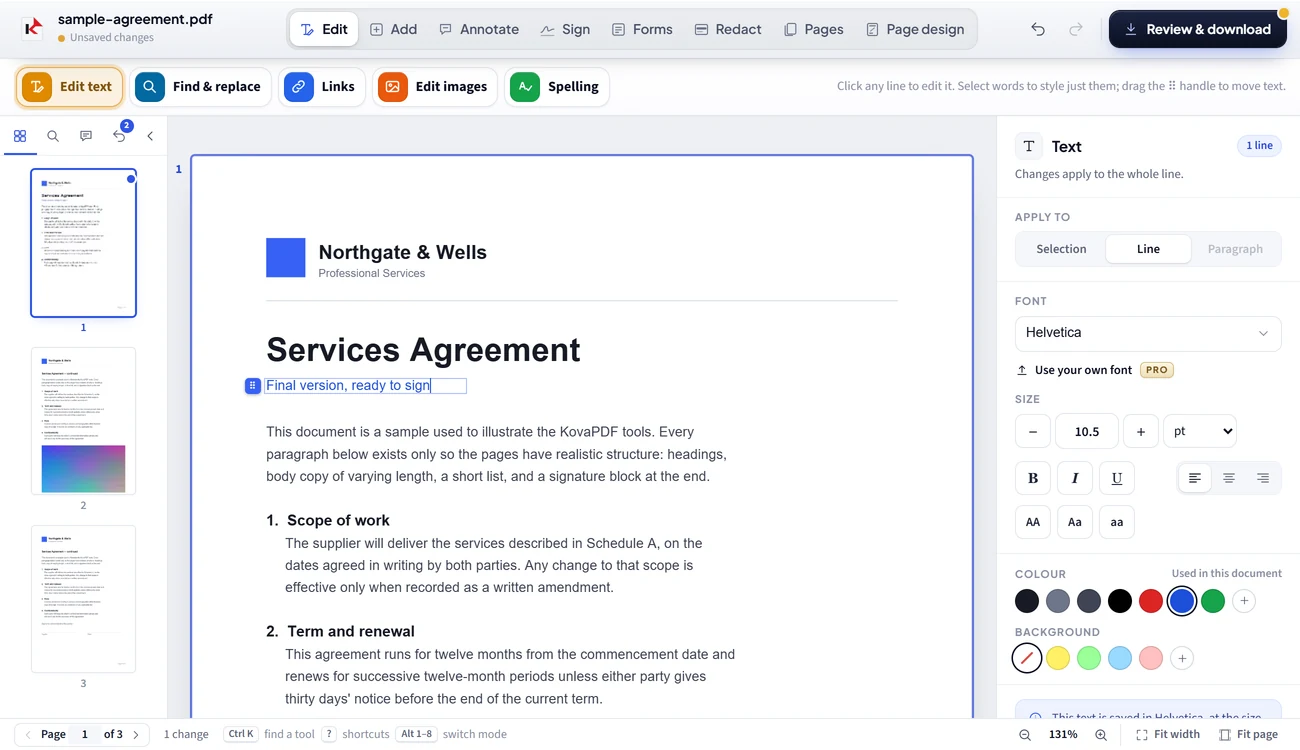
Task: Click the font size field showing 10.5
Action: (1087, 431)
